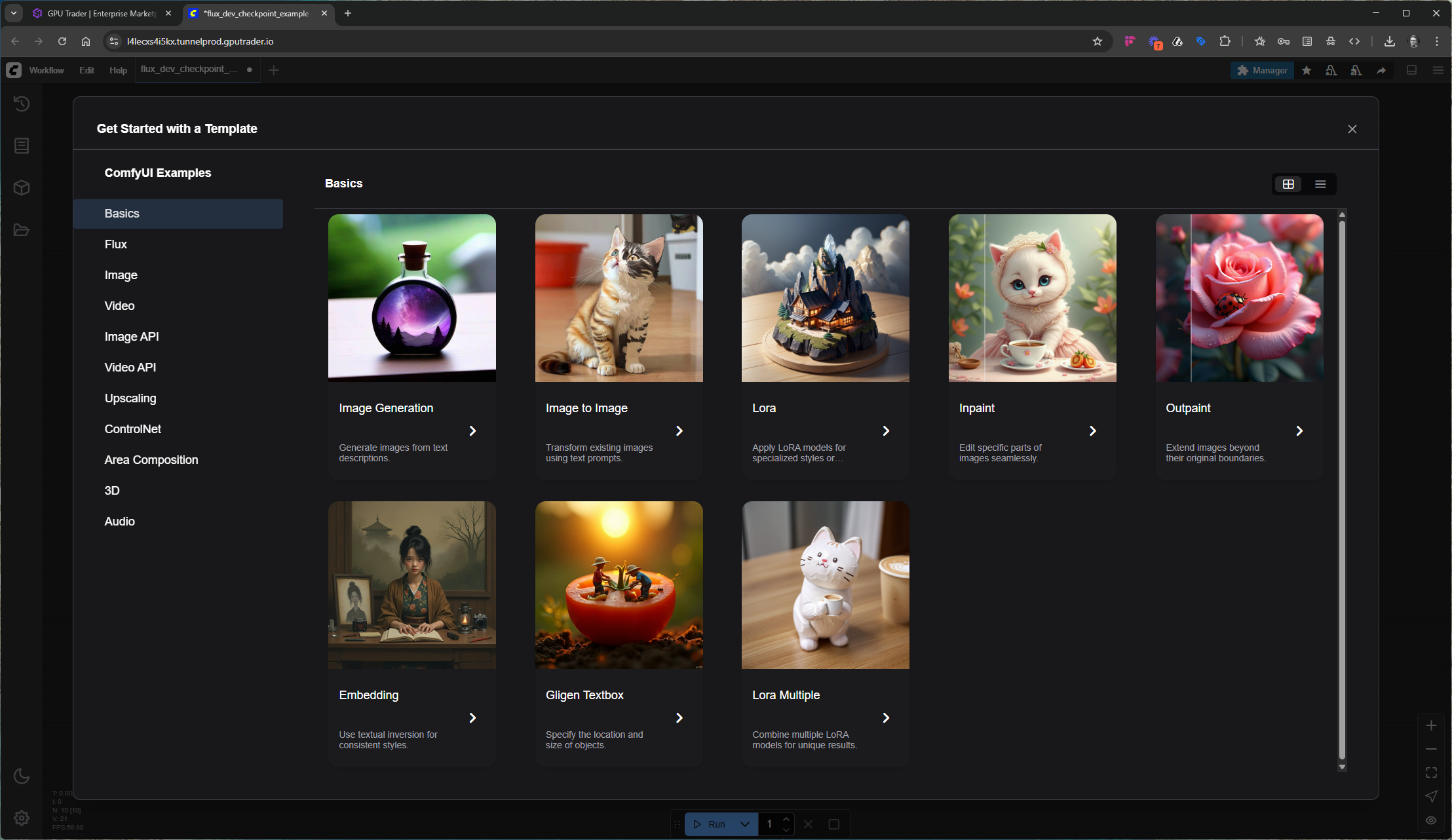Open the workflows folder sidebar icon
The image size is (1452, 840).
pos(22,230)
